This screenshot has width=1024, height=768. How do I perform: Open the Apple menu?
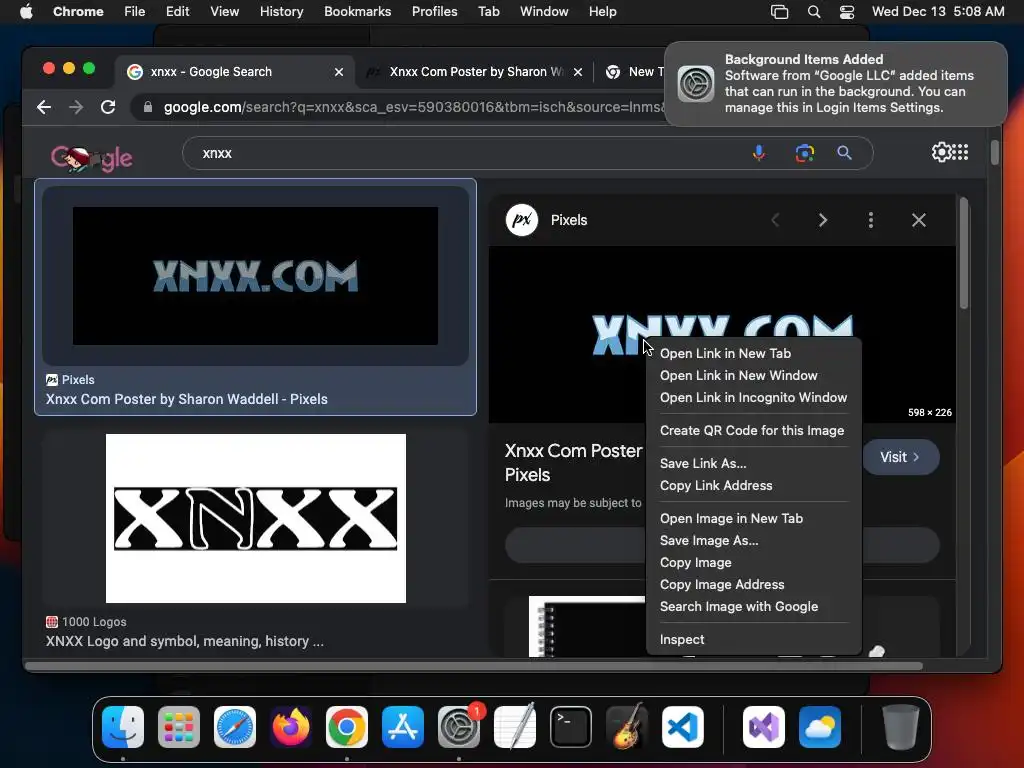[26, 11]
